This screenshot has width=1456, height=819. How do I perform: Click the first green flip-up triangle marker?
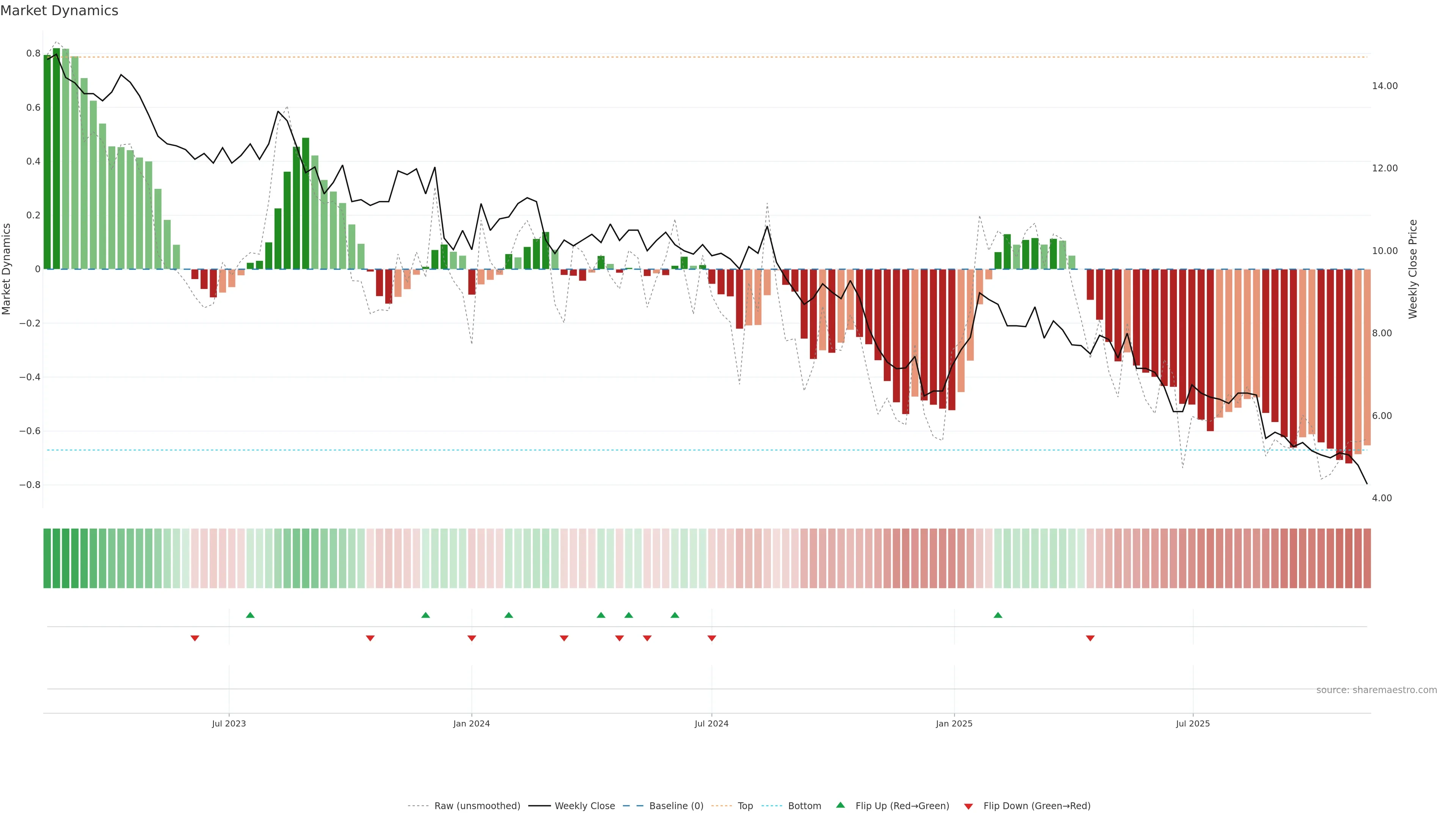coord(250,615)
